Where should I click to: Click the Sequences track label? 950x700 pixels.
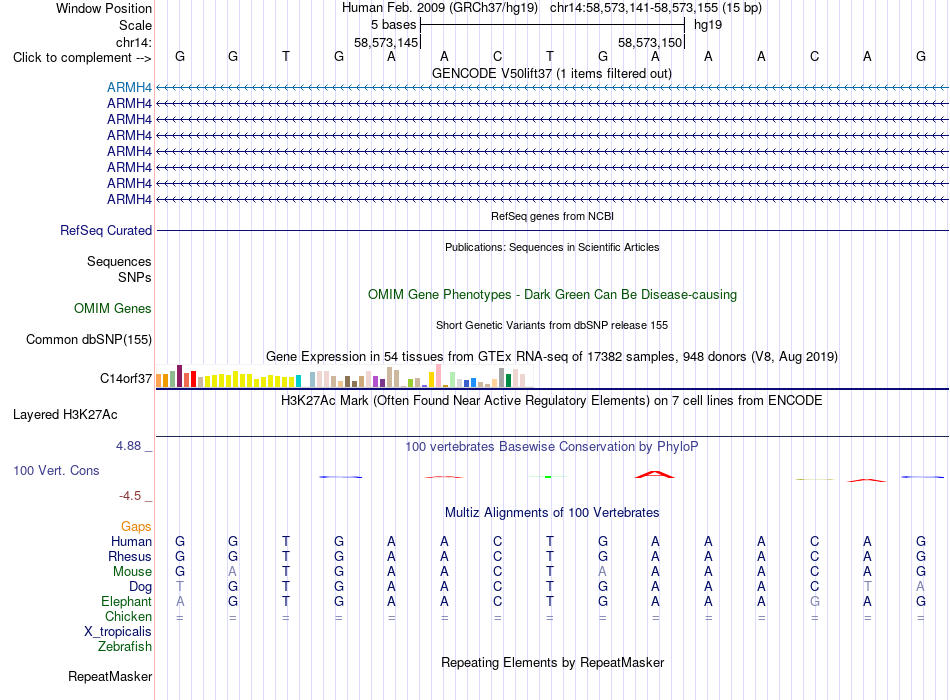tap(119, 261)
